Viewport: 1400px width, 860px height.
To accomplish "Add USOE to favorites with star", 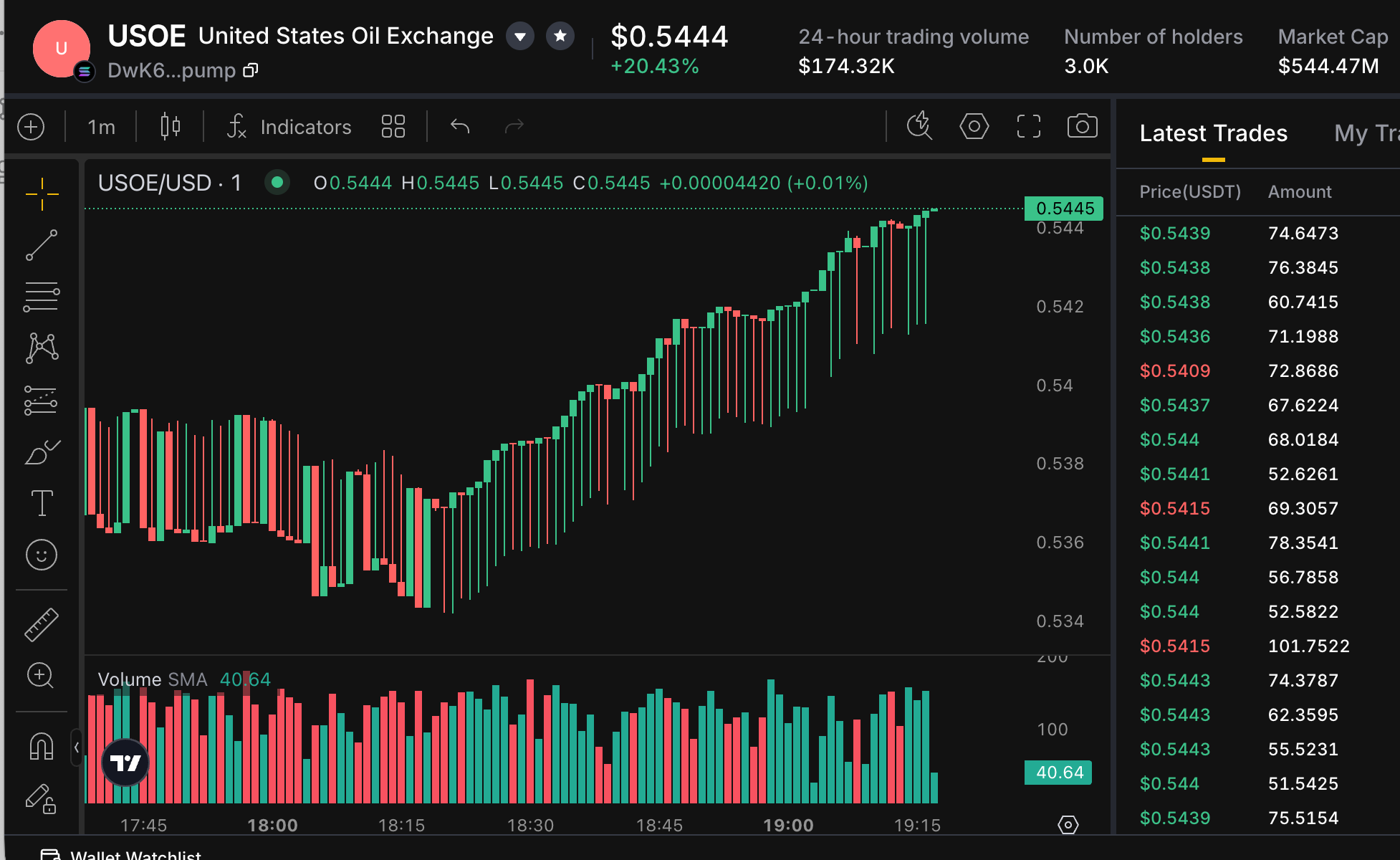I will (x=560, y=36).
